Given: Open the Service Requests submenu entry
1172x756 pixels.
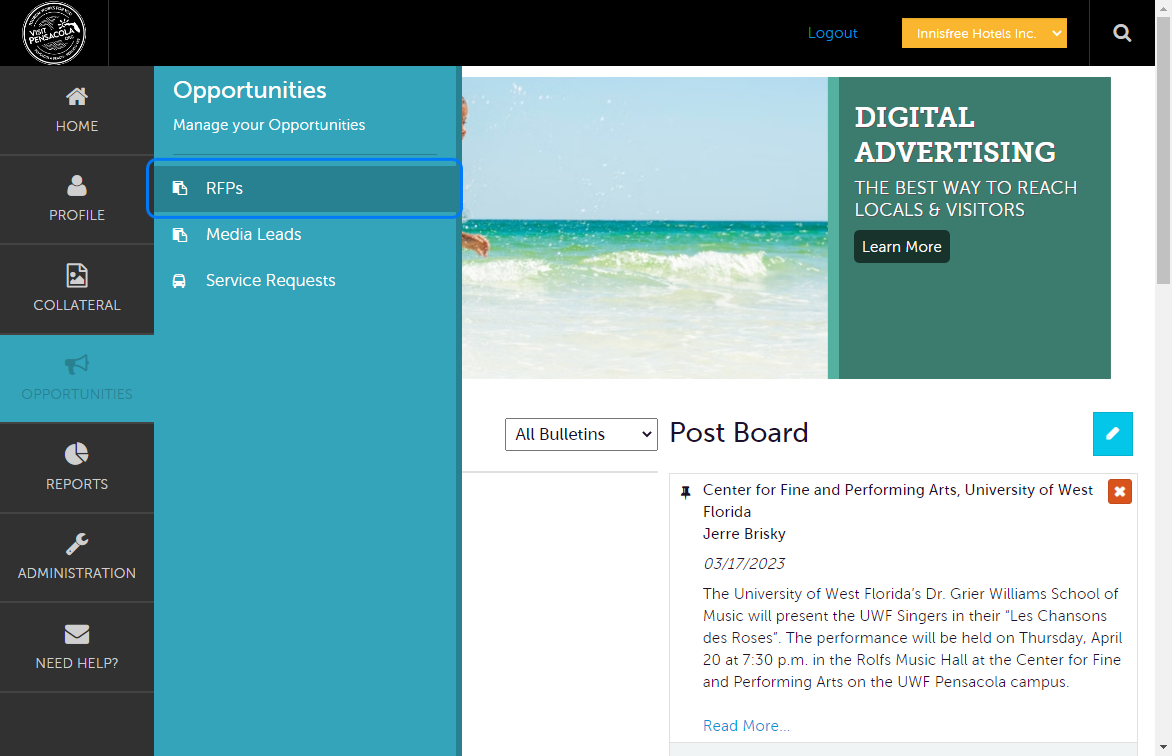Looking at the screenshot, I should coord(305,280).
